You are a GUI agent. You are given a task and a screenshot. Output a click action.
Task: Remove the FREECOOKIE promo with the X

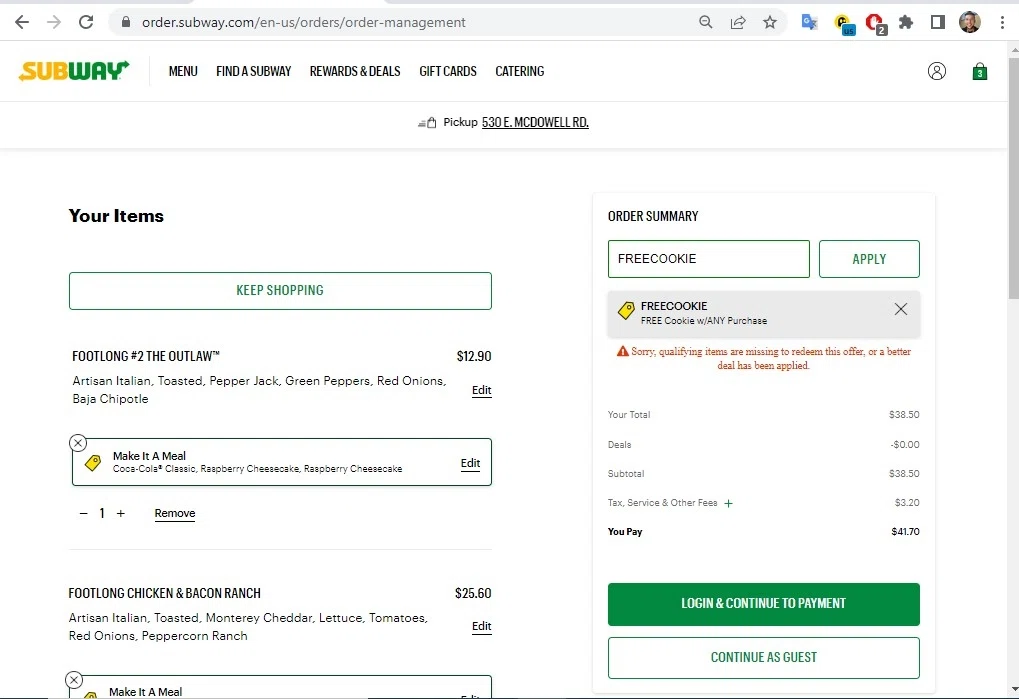900,309
